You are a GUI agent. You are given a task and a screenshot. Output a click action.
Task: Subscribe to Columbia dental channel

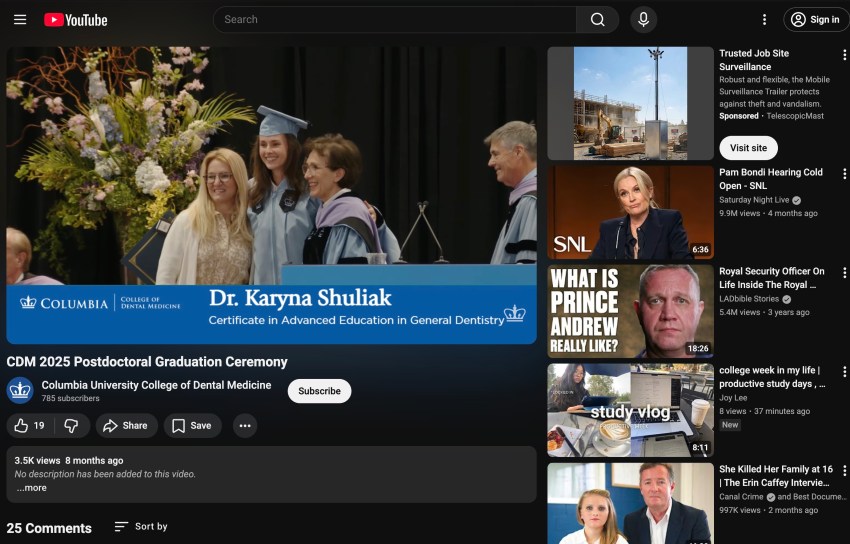coord(319,391)
